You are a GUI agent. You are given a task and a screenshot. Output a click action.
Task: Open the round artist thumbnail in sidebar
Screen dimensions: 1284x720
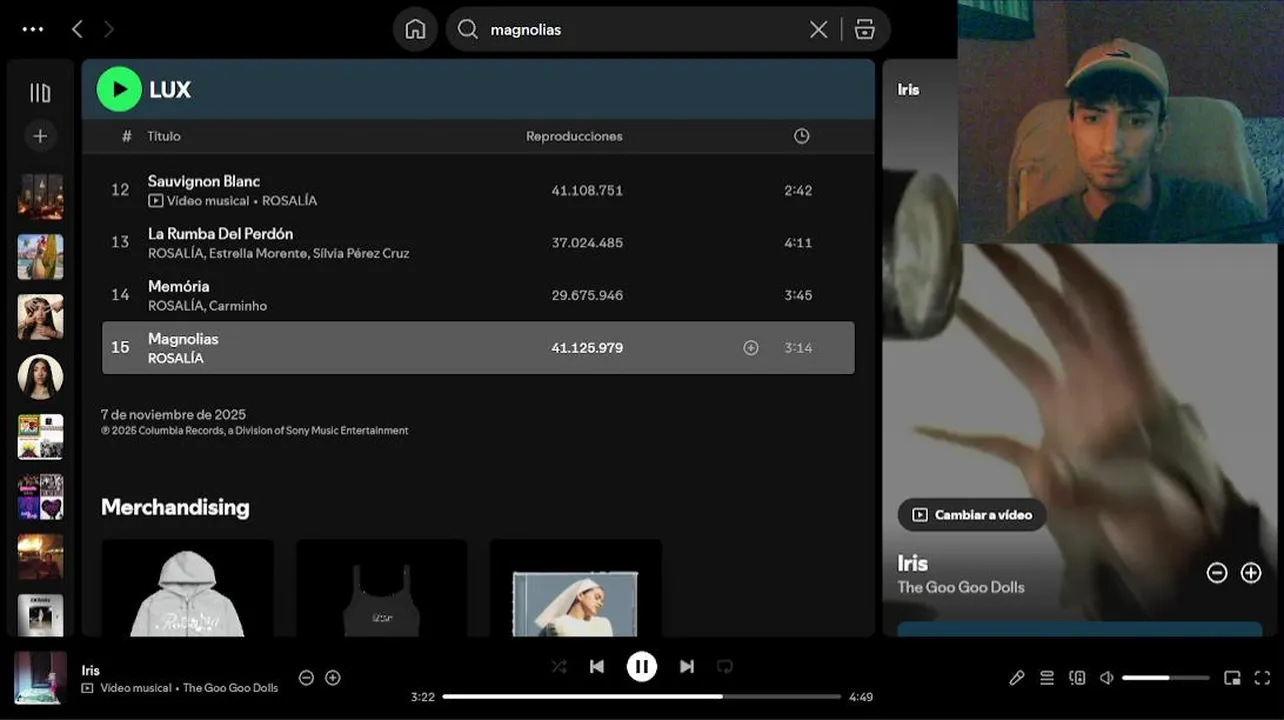click(x=40, y=377)
